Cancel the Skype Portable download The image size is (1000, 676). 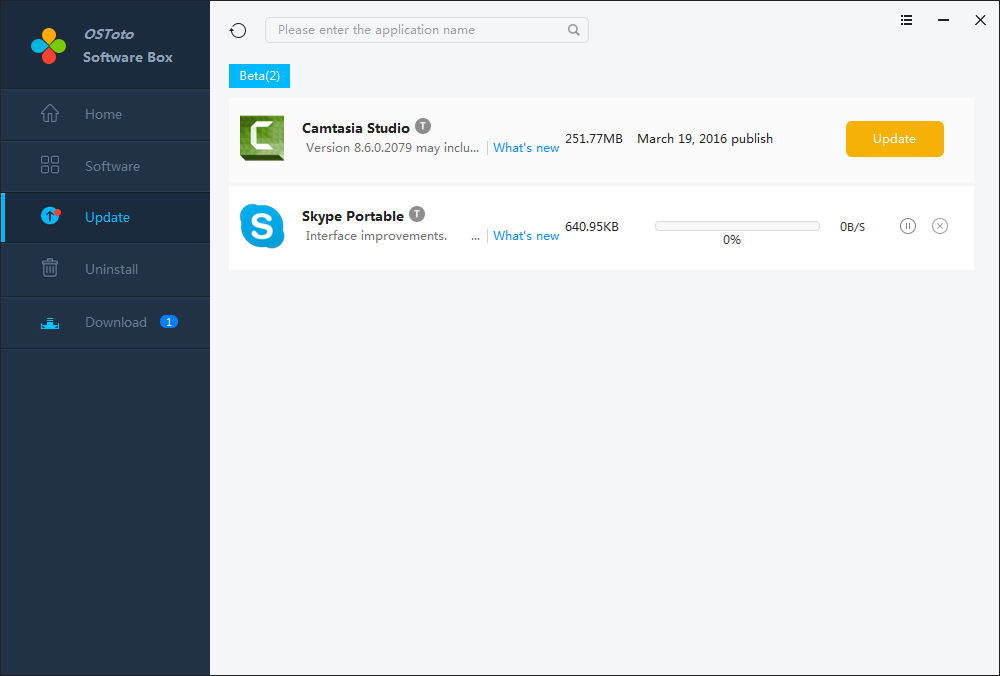940,226
